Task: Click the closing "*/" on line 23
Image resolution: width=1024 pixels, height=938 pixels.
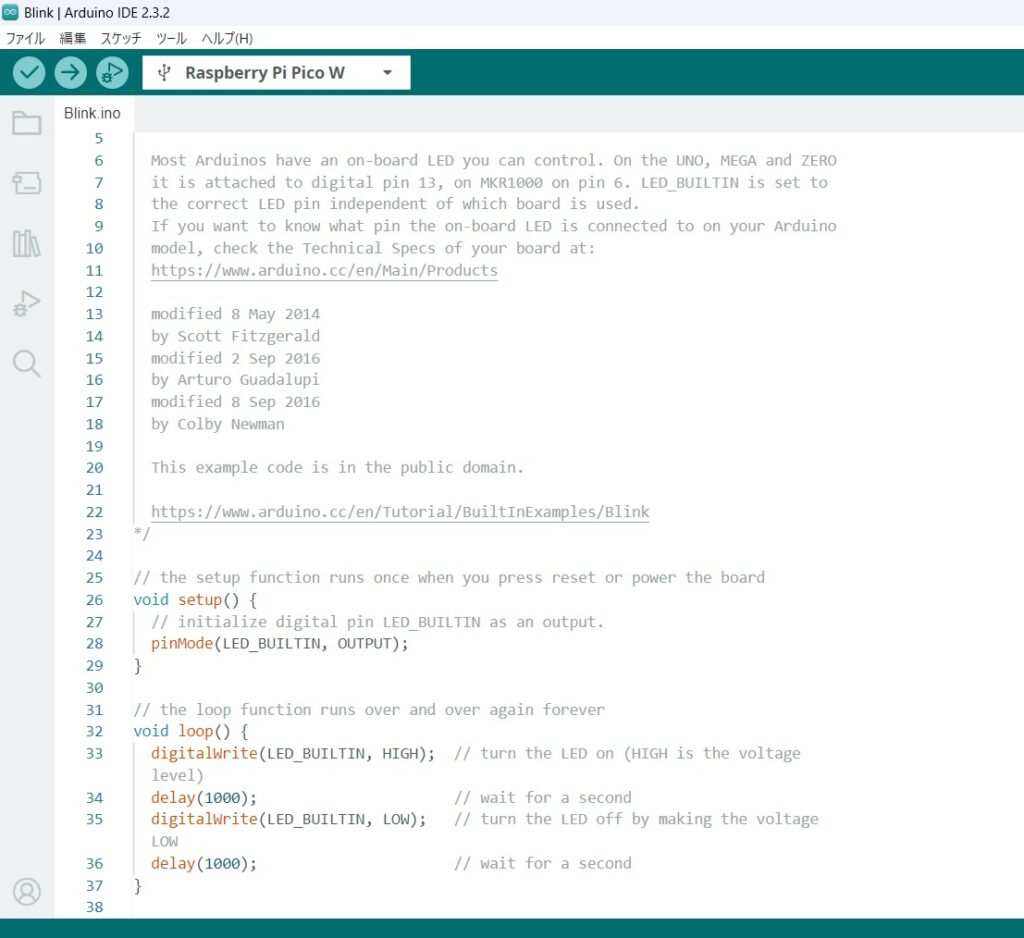Action: [x=142, y=534]
